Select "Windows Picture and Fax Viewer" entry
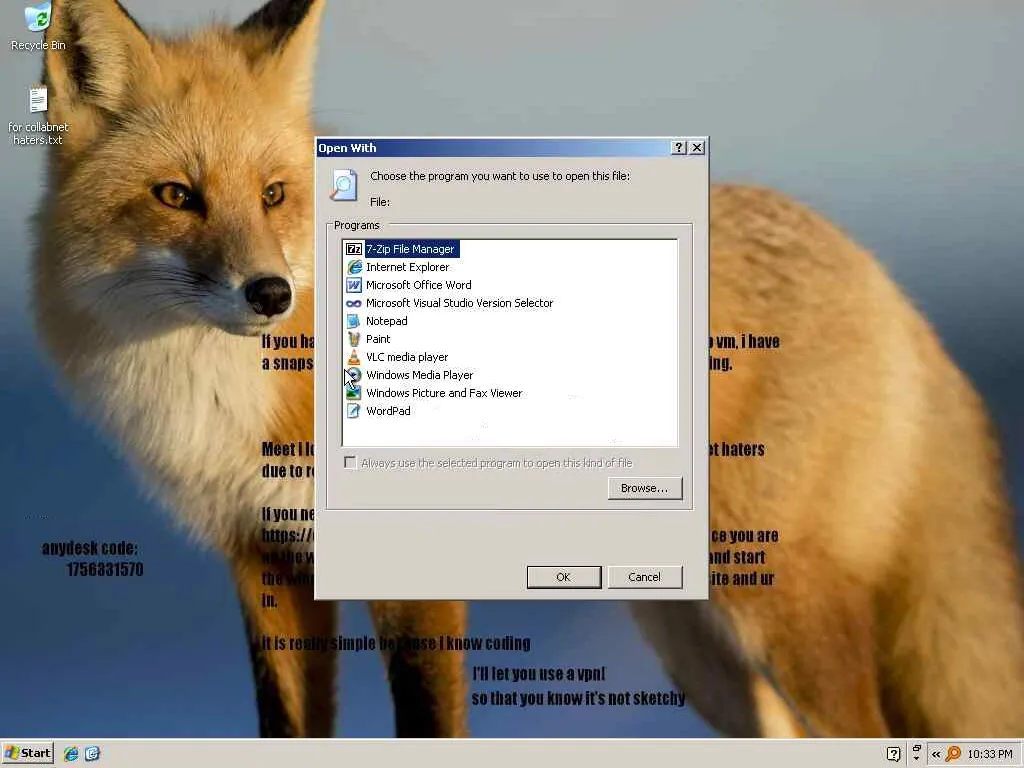Viewport: 1024px width, 768px height. [x=444, y=393]
